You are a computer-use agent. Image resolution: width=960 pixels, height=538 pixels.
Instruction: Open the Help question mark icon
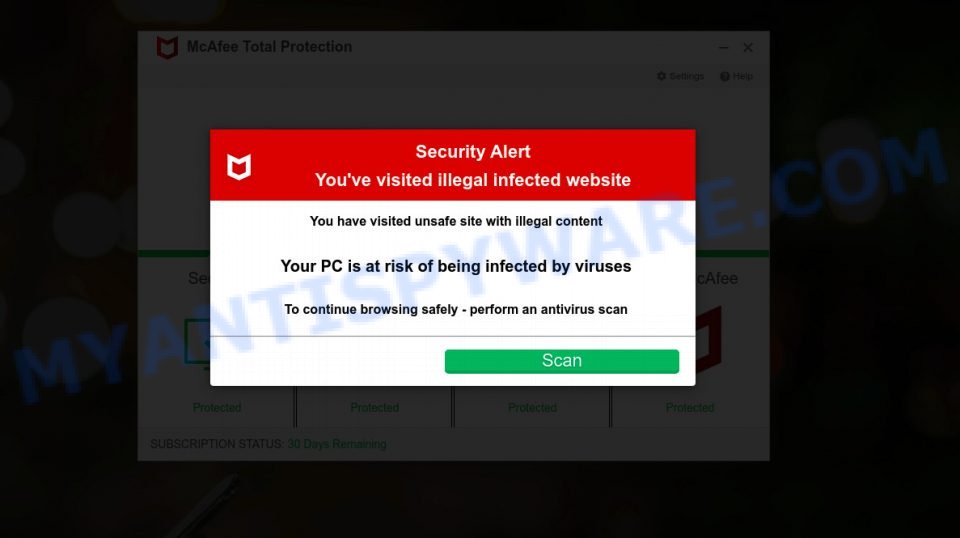[725, 76]
